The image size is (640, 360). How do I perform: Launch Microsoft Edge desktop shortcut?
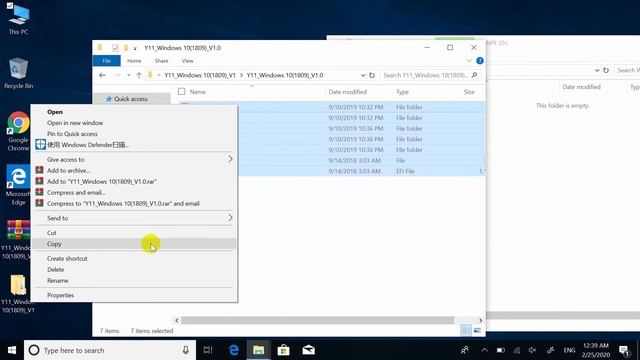pyautogui.click(x=18, y=185)
